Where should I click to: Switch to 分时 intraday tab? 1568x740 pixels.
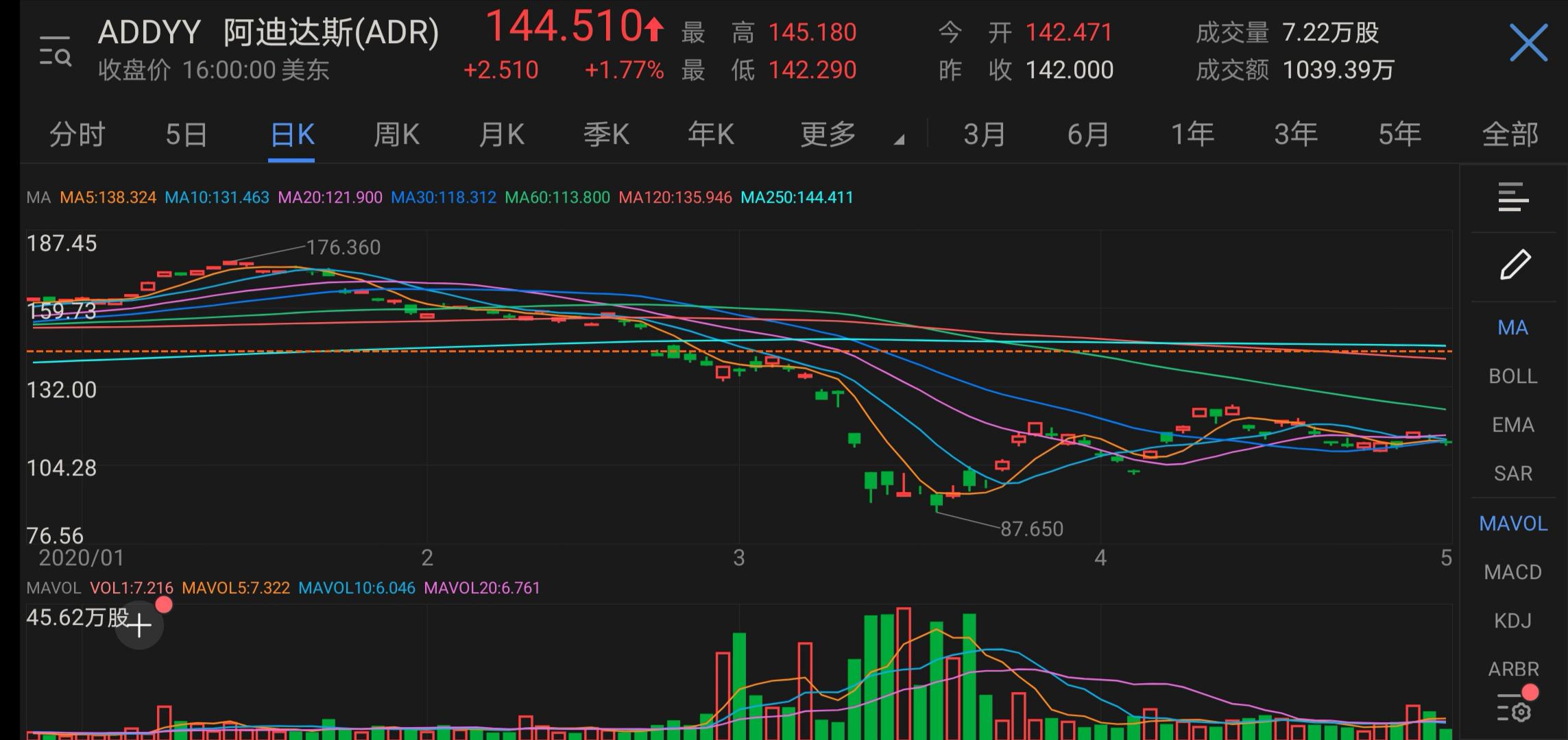click(x=77, y=134)
